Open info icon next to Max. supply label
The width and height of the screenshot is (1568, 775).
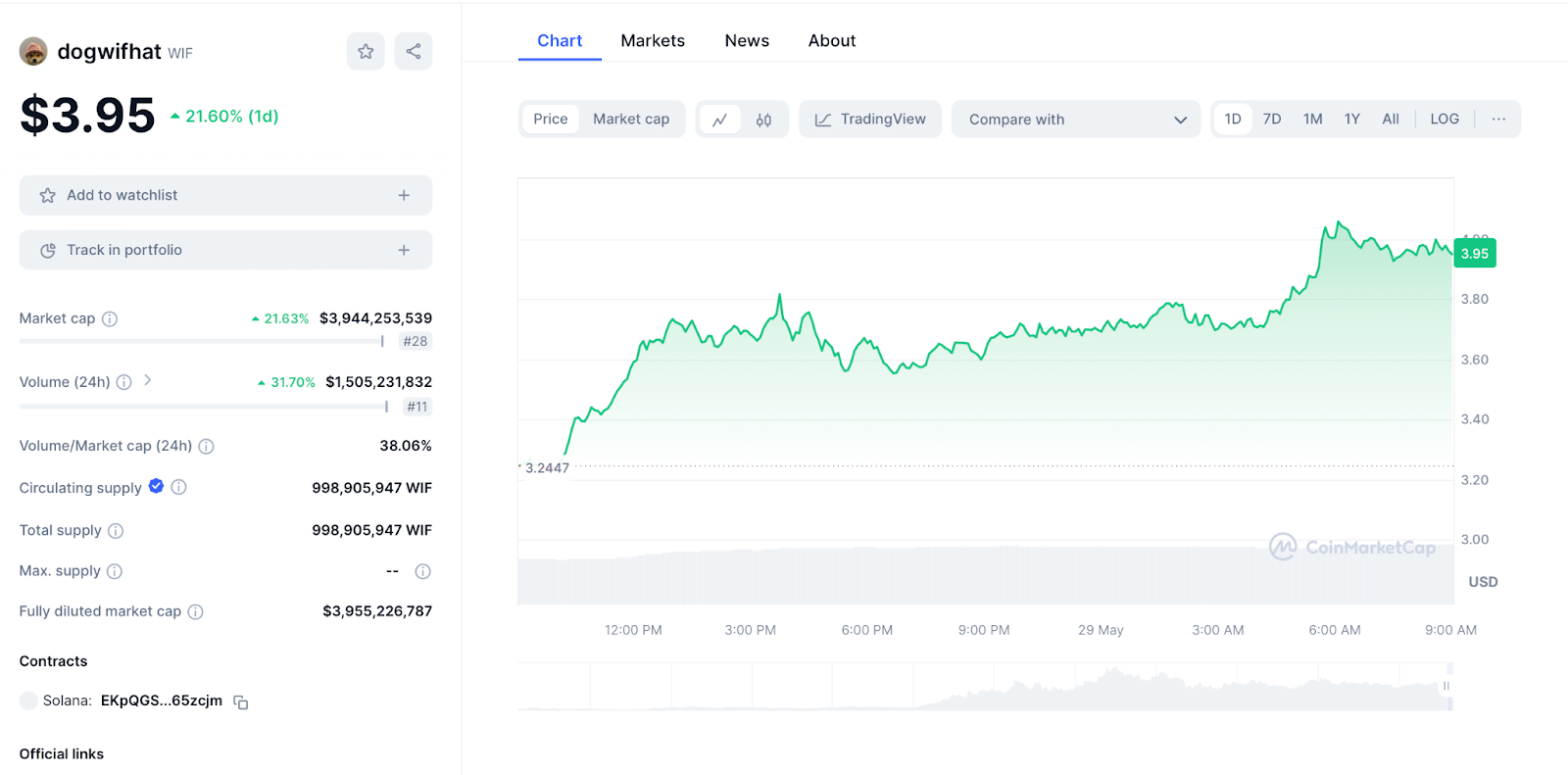click(115, 571)
